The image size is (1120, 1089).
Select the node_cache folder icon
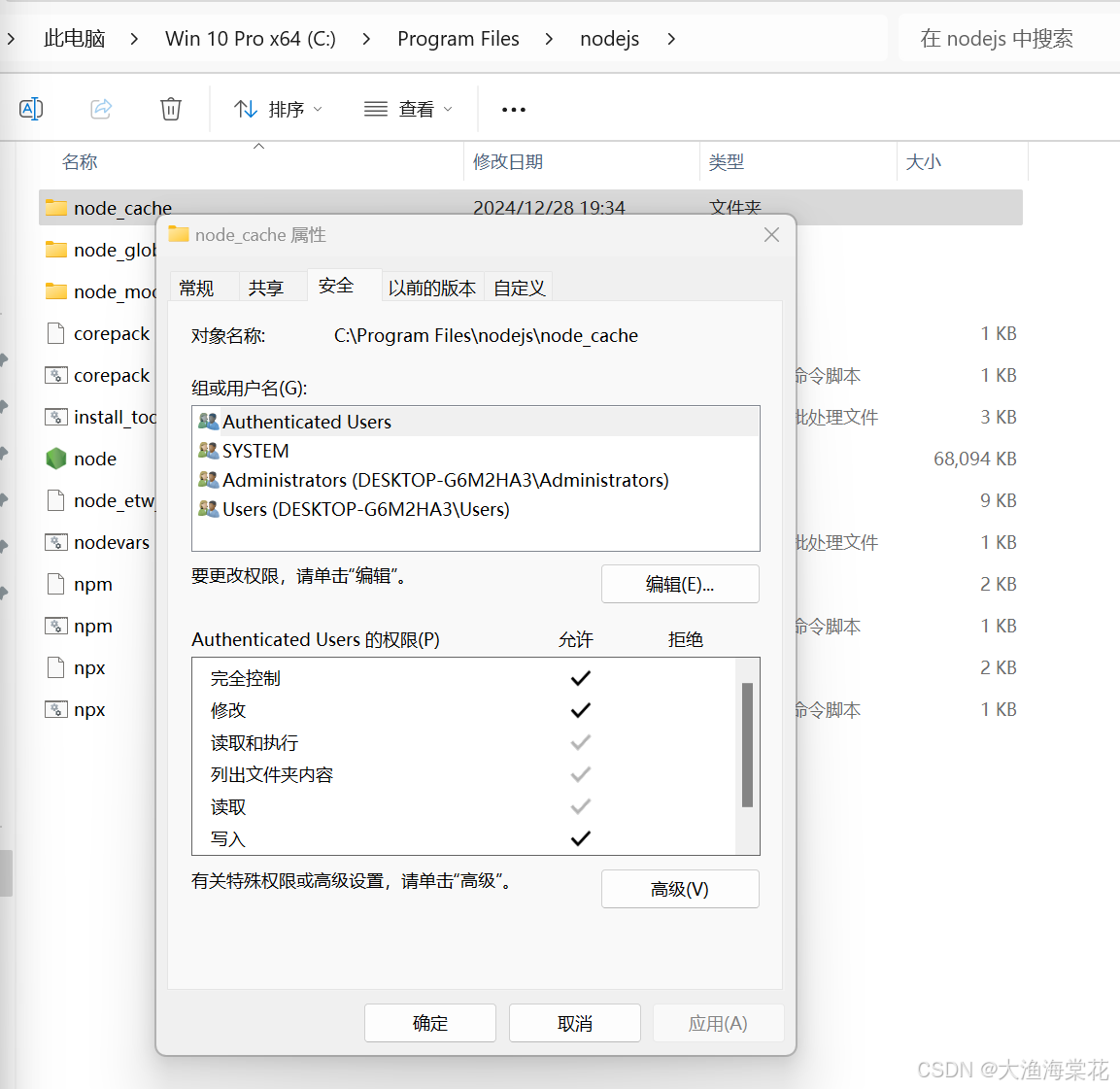point(55,207)
